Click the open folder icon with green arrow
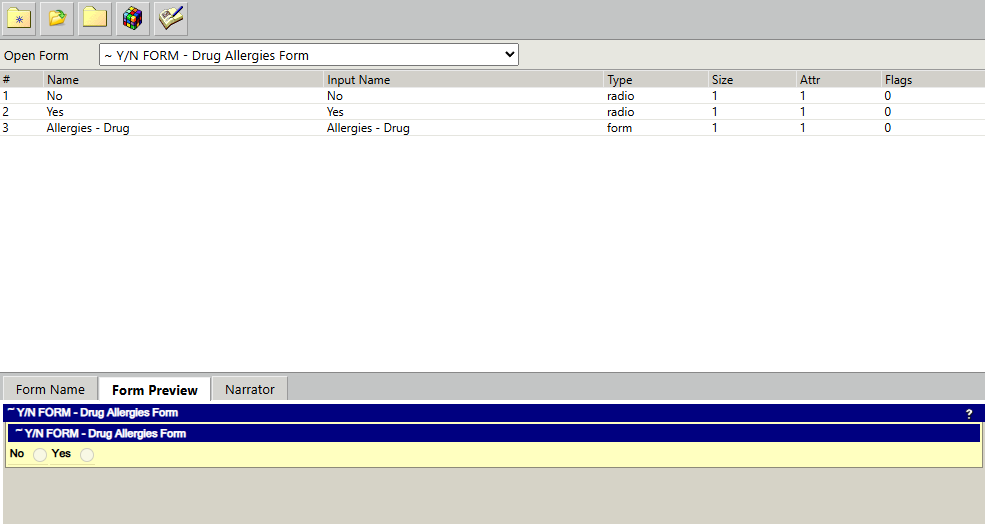 [x=57, y=18]
